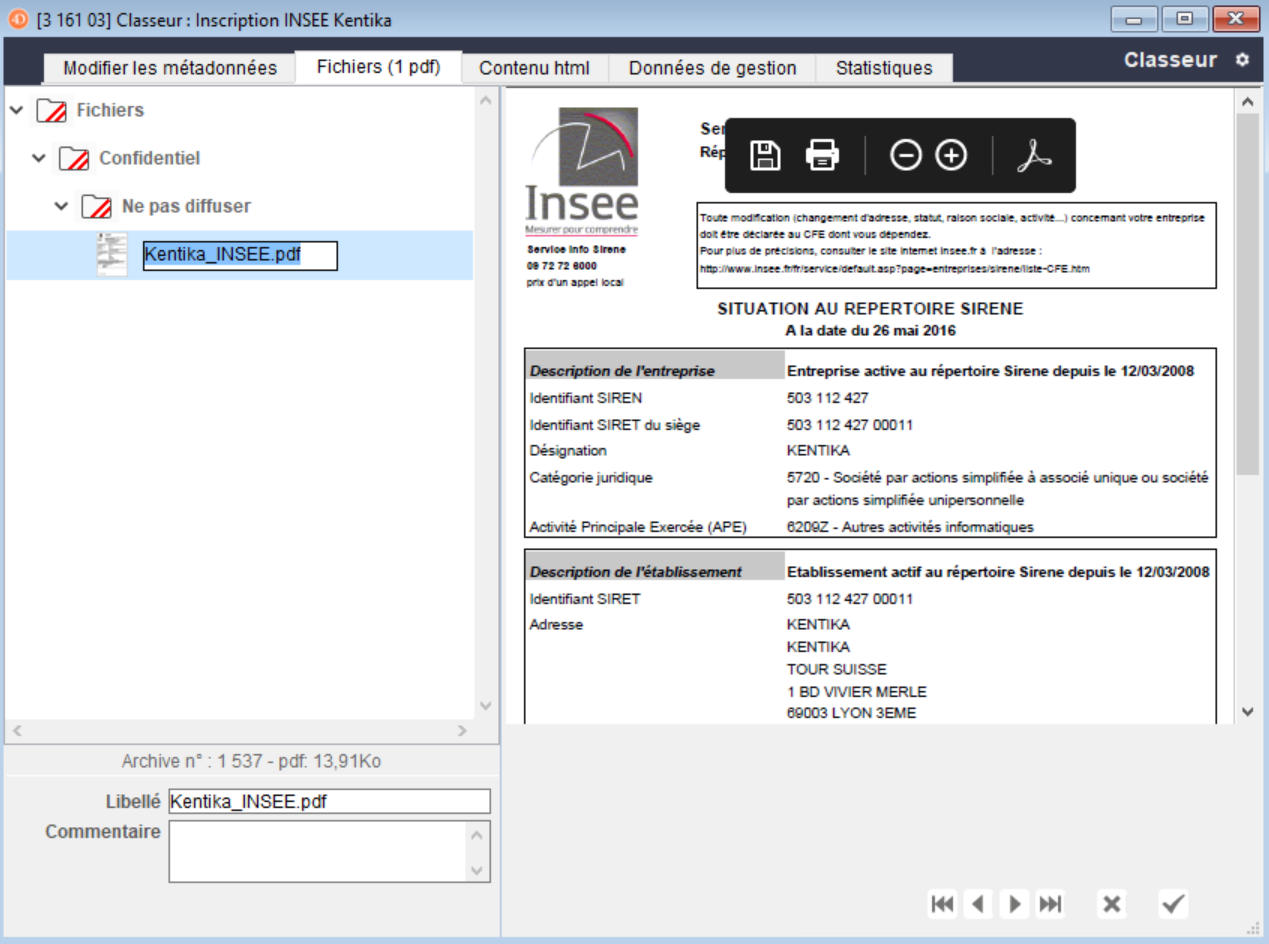The width and height of the screenshot is (1269, 944).
Task: Minimize the Classeur window
Action: [1133, 18]
